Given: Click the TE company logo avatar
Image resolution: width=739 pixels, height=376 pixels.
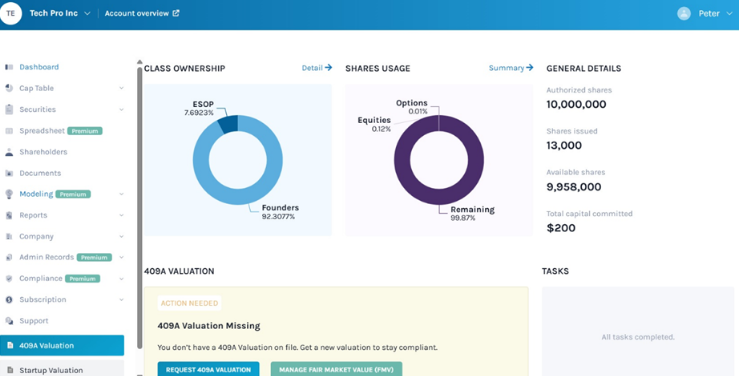Looking at the screenshot, I should [10, 13].
